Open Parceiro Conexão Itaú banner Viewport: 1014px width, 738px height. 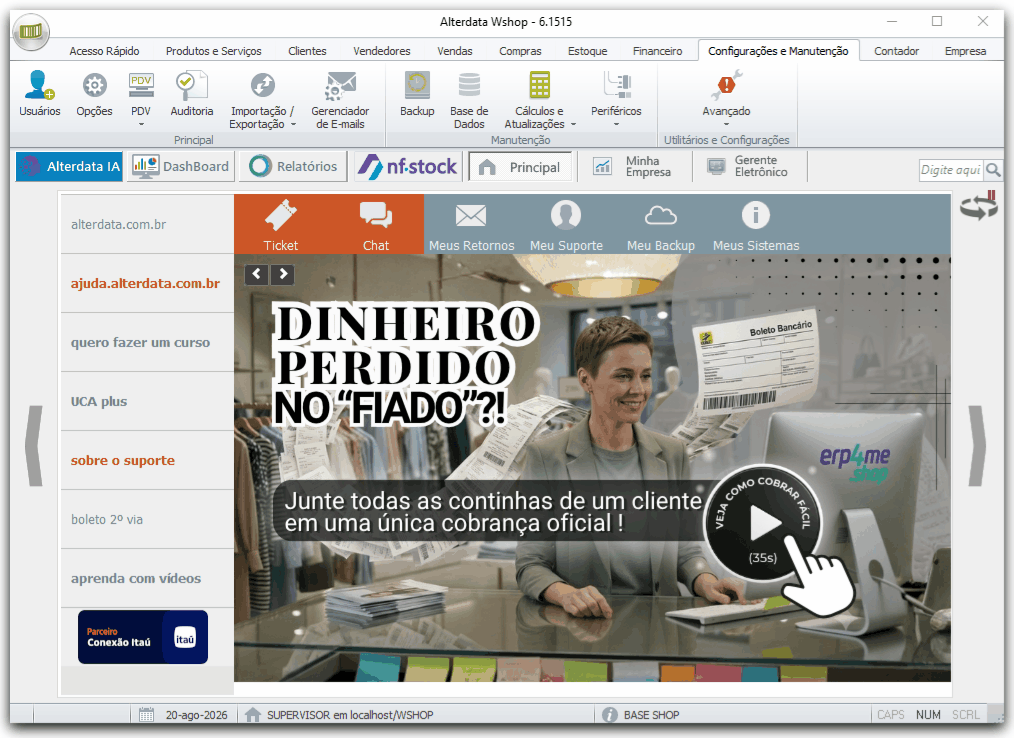(143, 637)
